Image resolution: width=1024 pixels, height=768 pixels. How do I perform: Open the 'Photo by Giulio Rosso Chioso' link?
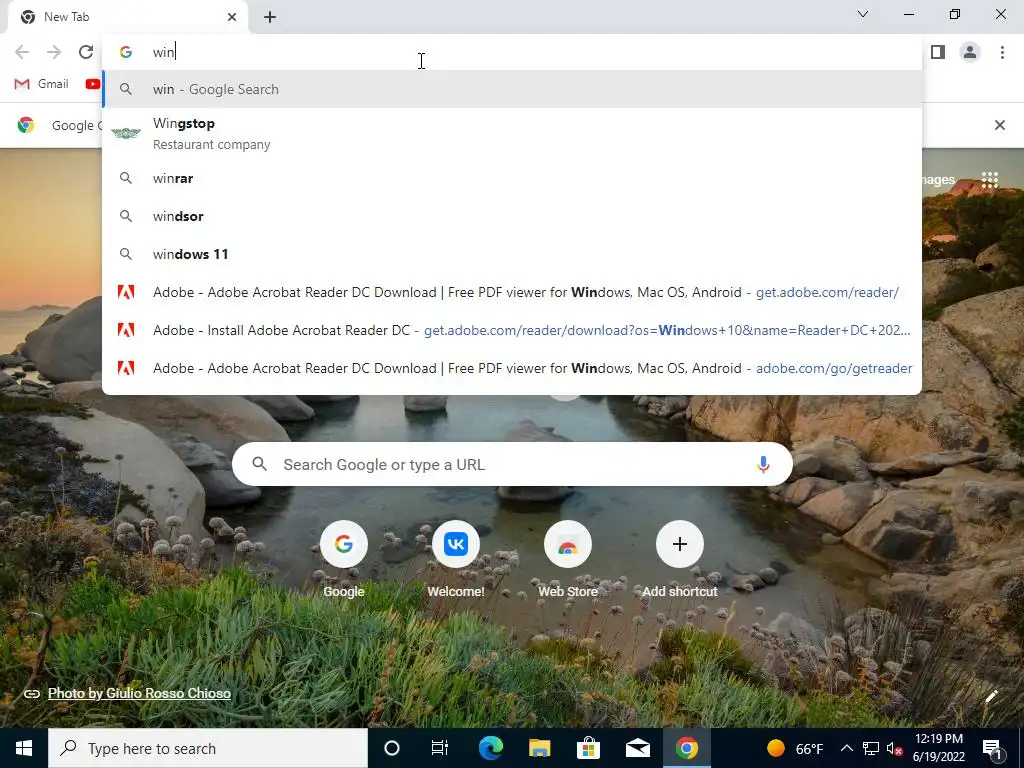pos(139,693)
